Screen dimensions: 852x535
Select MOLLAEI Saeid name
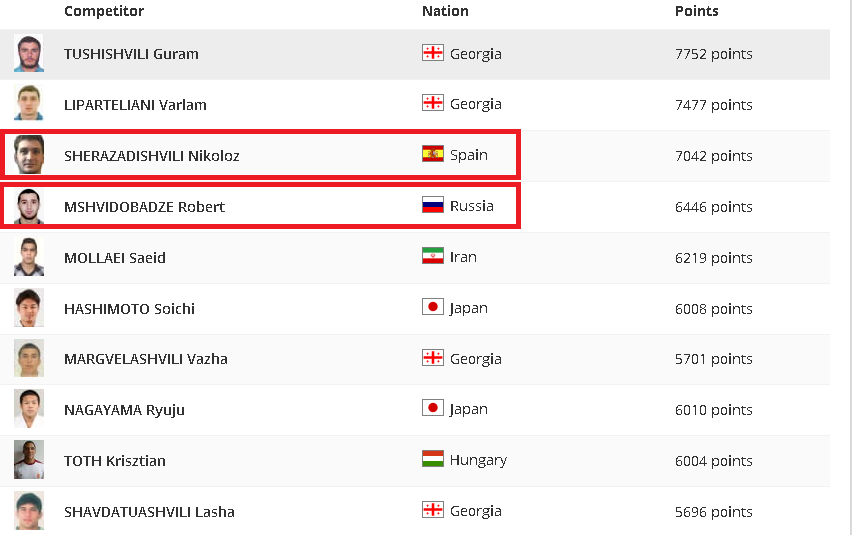pos(115,258)
